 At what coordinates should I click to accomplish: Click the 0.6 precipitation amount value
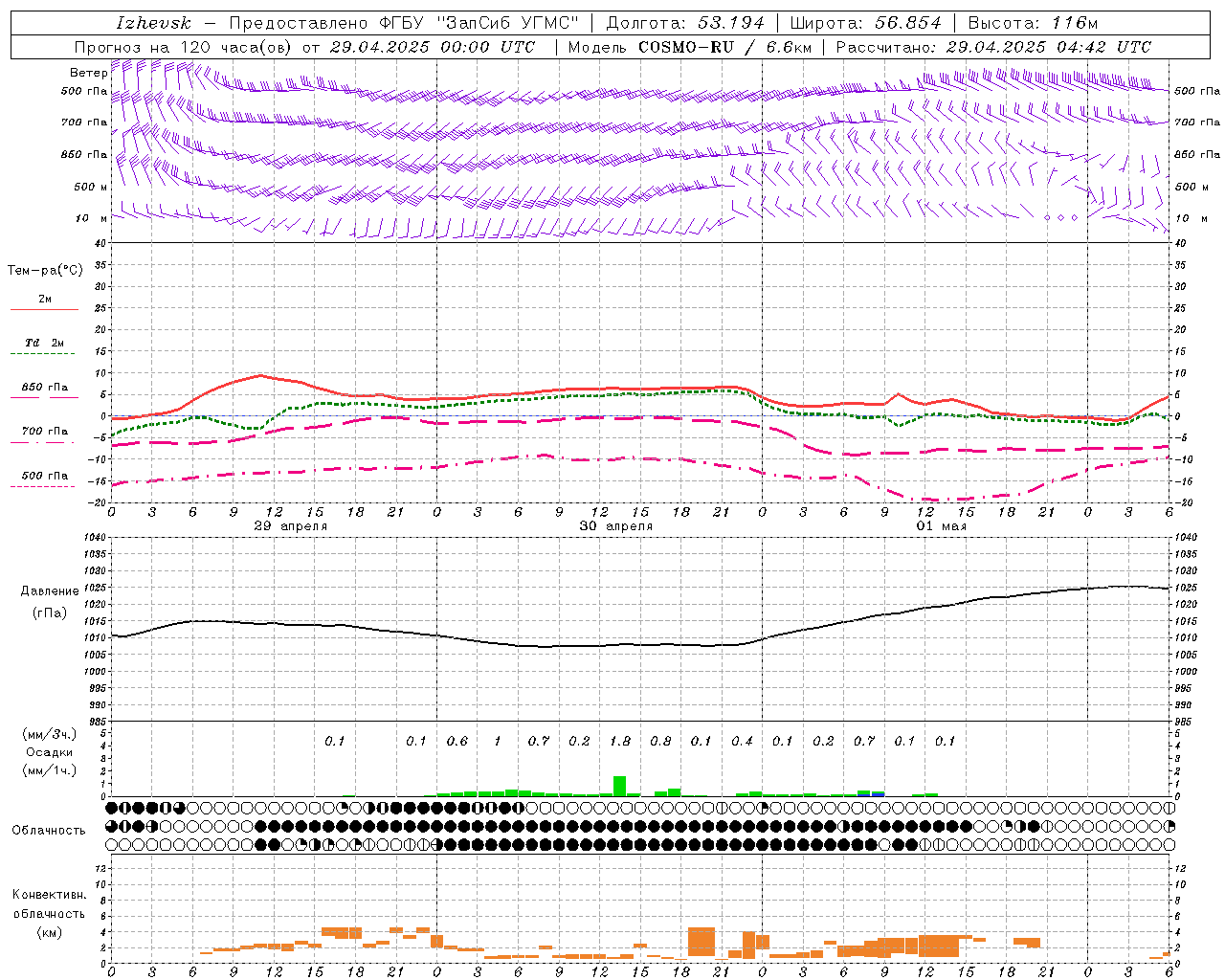(457, 742)
